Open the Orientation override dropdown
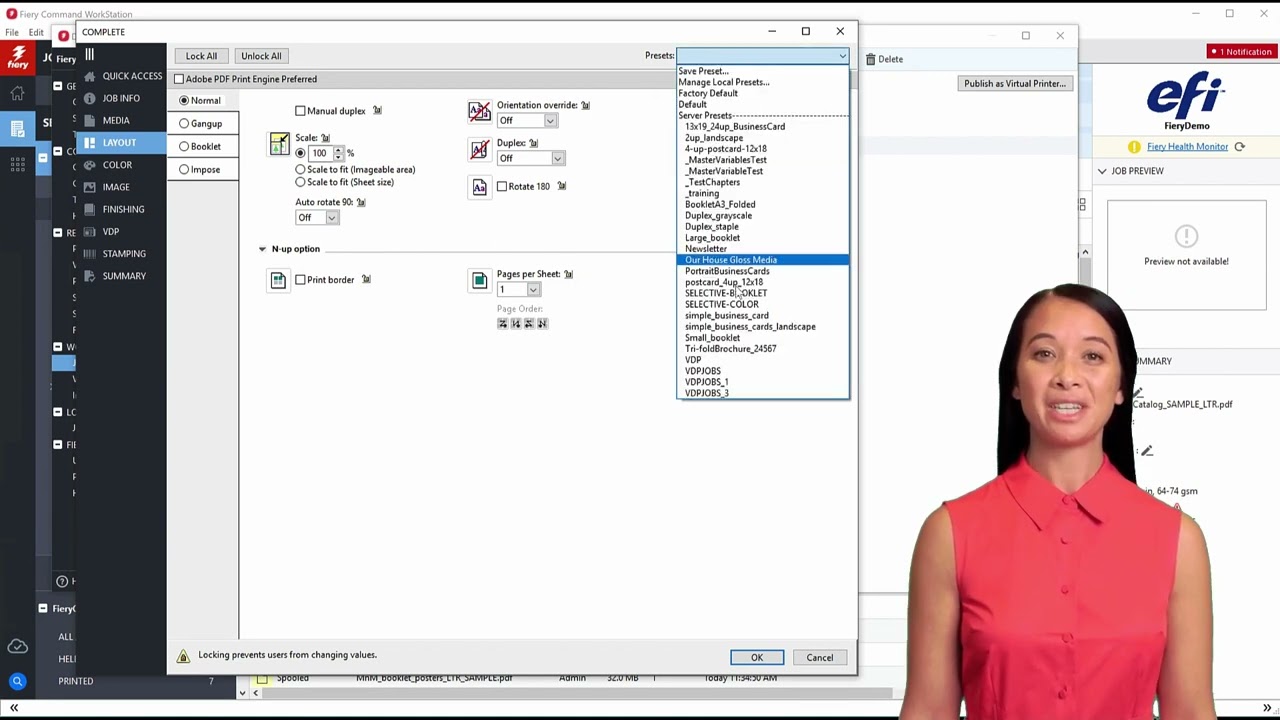This screenshot has height=720, width=1280. (x=527, y=121)
